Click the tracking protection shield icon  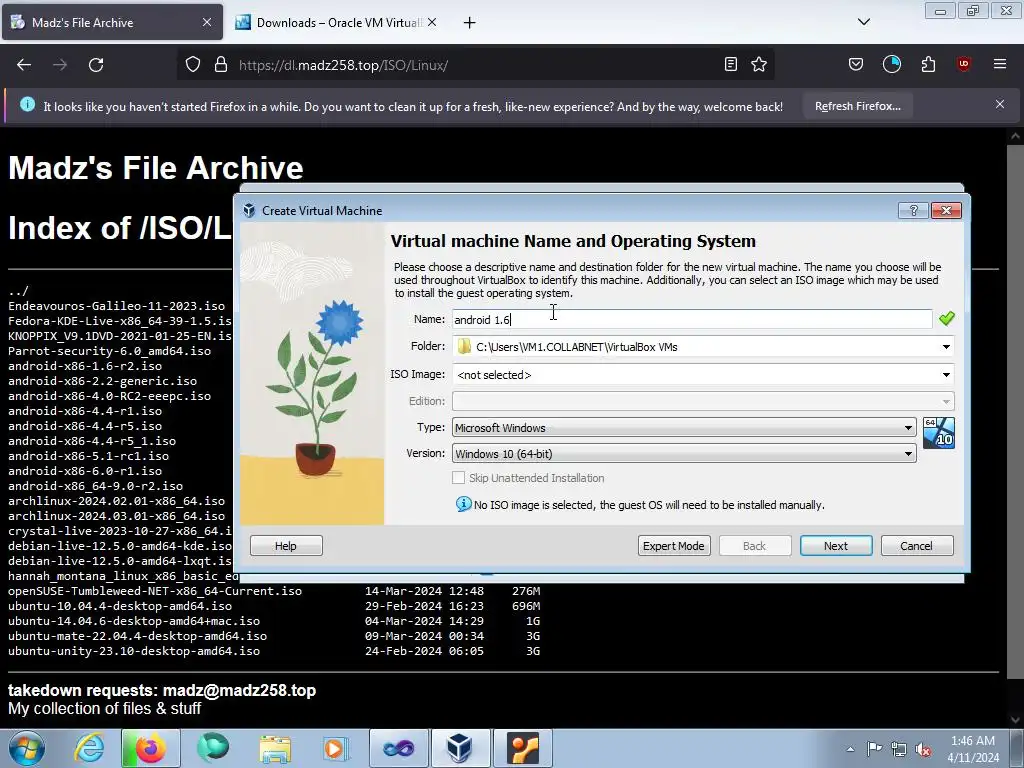193,65
